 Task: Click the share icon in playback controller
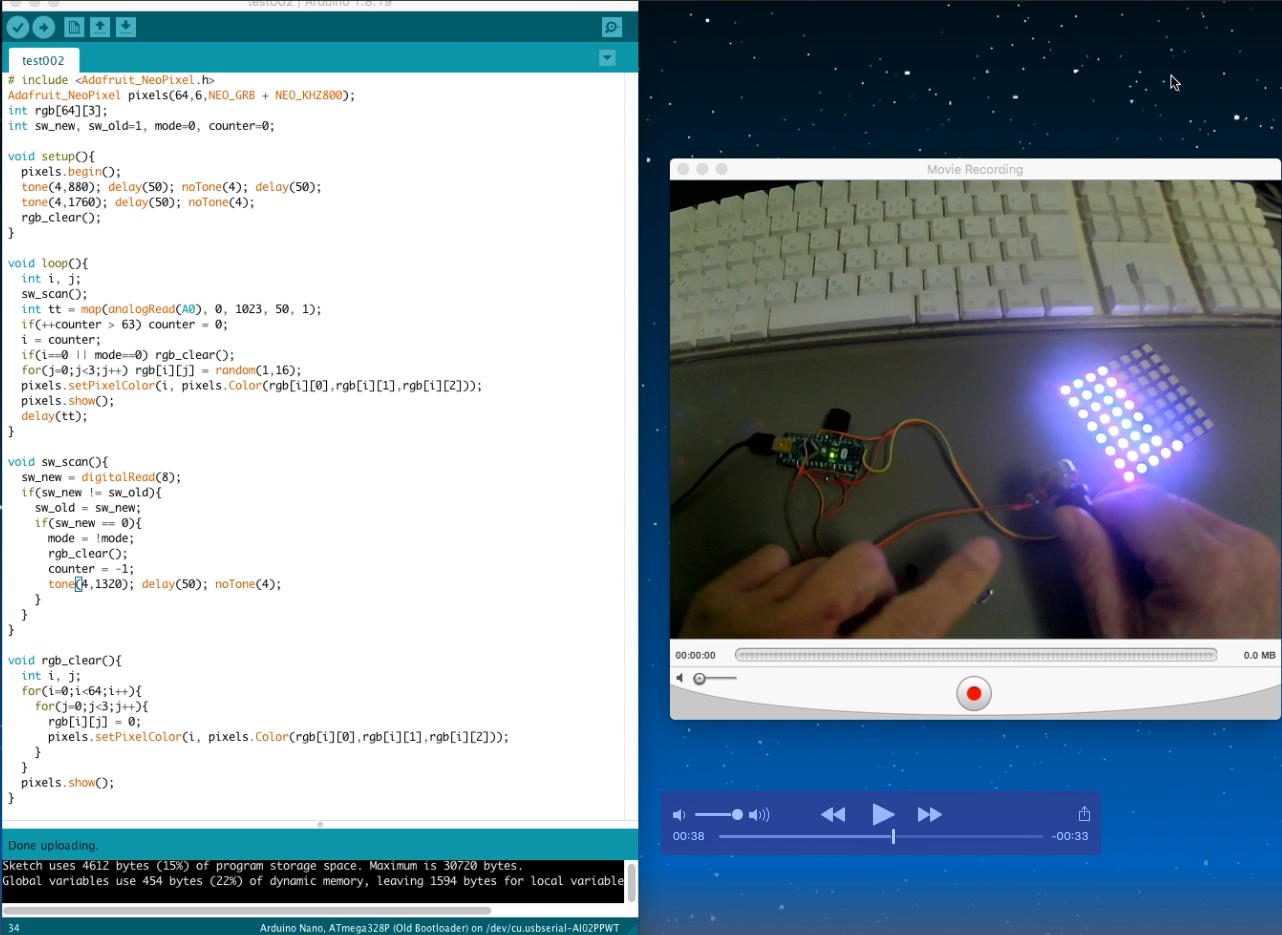[x=1084, y=814]
